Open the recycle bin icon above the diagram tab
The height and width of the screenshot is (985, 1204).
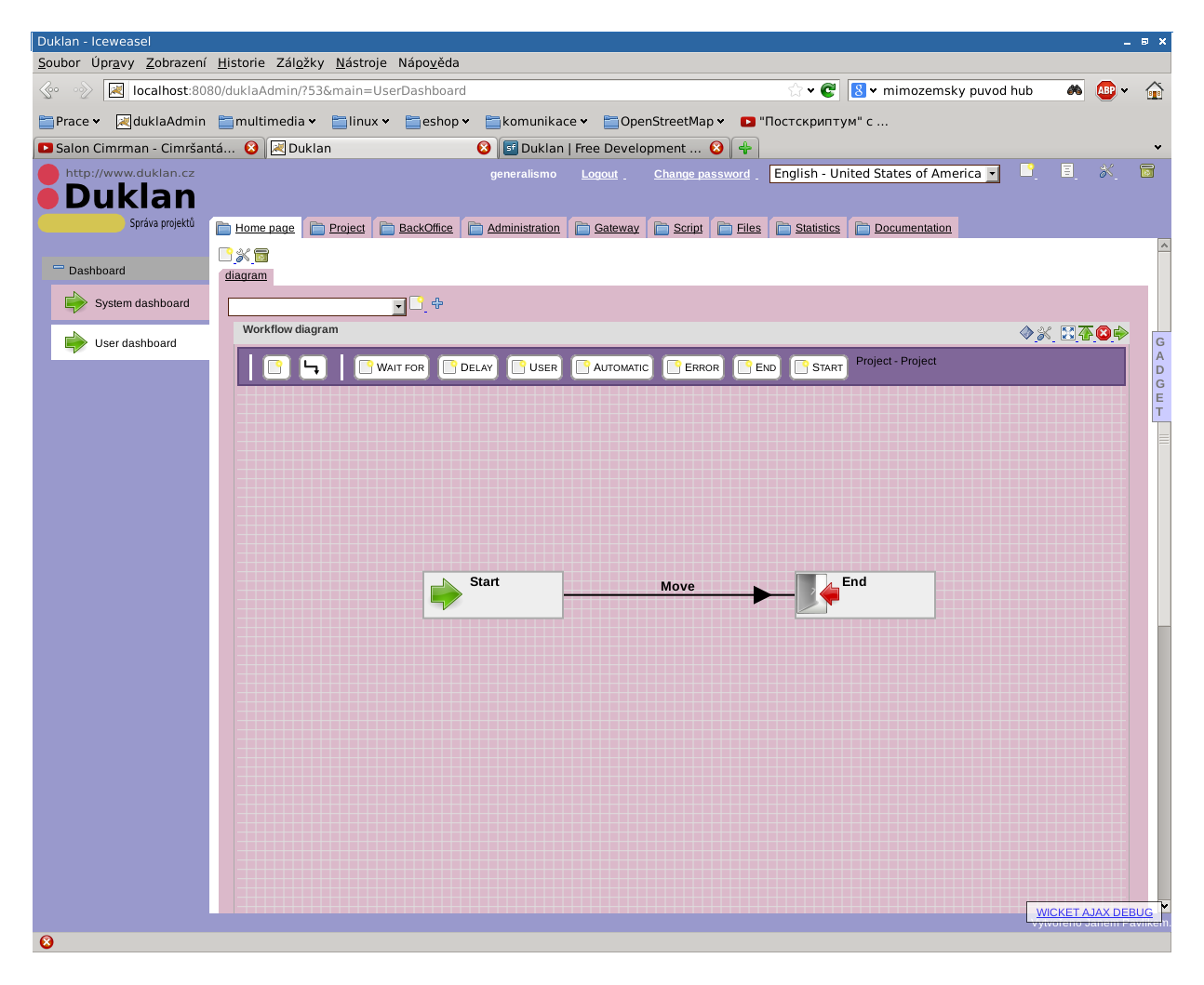(x=260, y=254)
